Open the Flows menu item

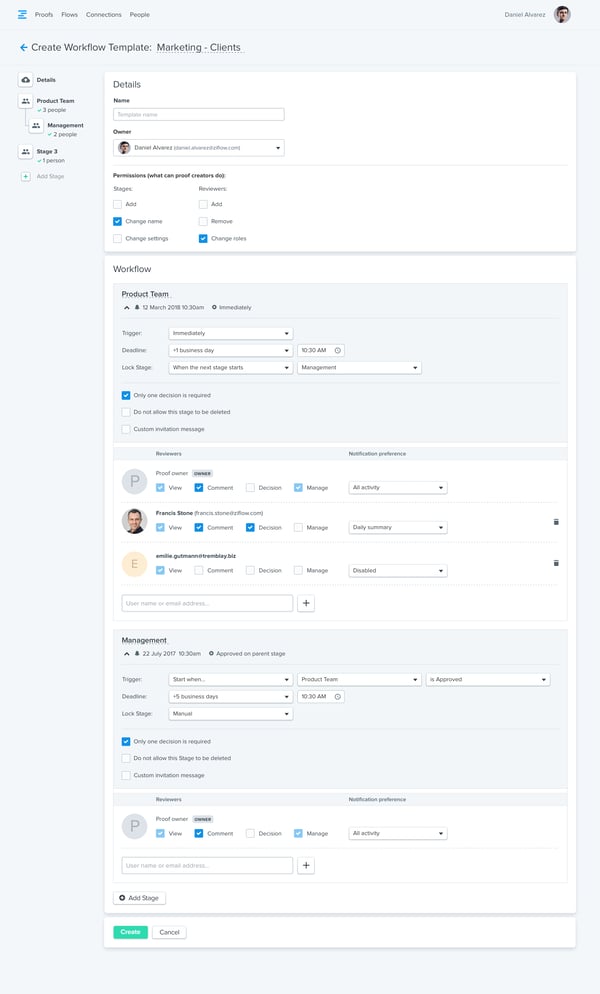(69, 15)
